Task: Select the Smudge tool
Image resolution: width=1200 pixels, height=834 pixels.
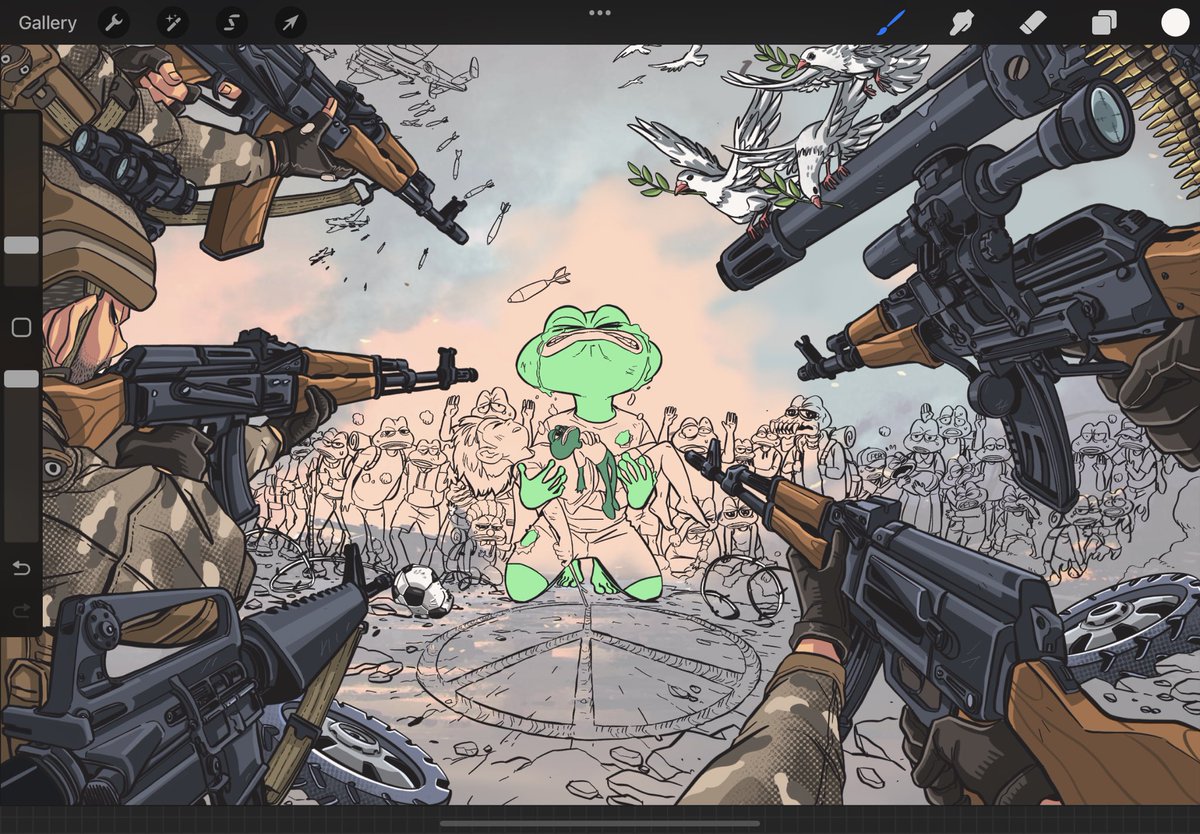Action: pos(962,22)
